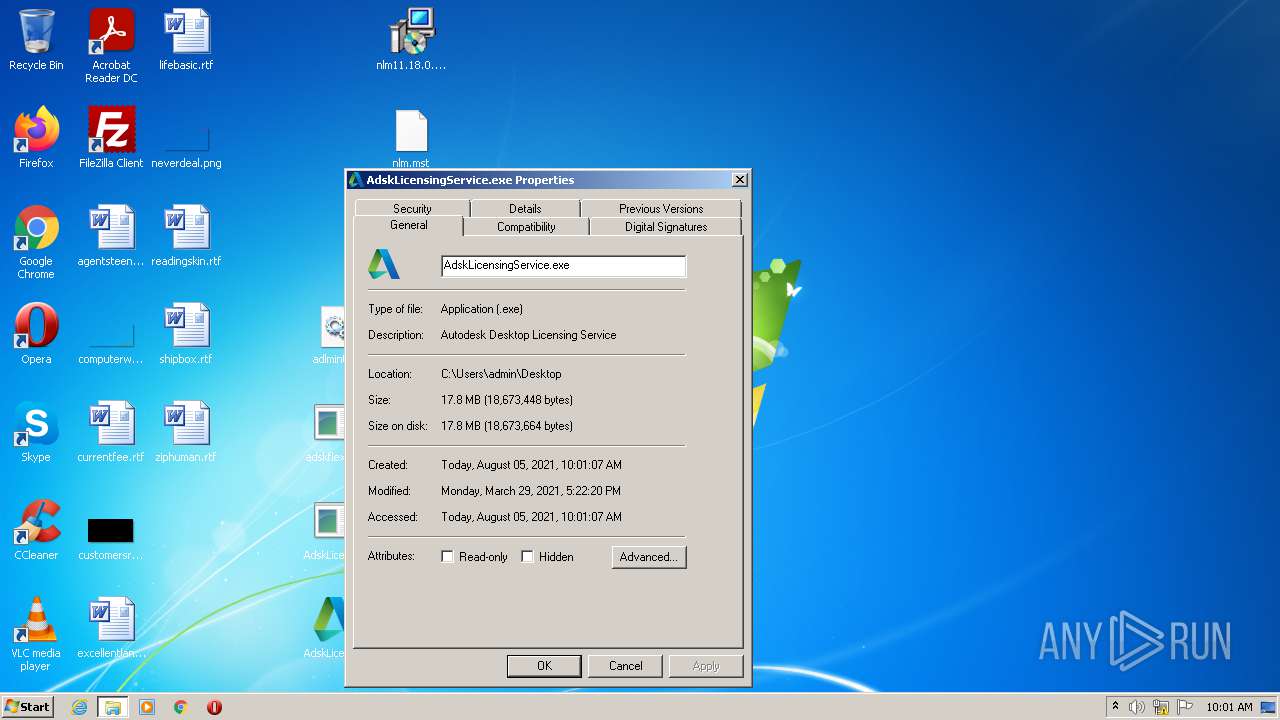Open the Digital Signatures tab
This screenshot has height=720, width=1280.
point(666,227)
